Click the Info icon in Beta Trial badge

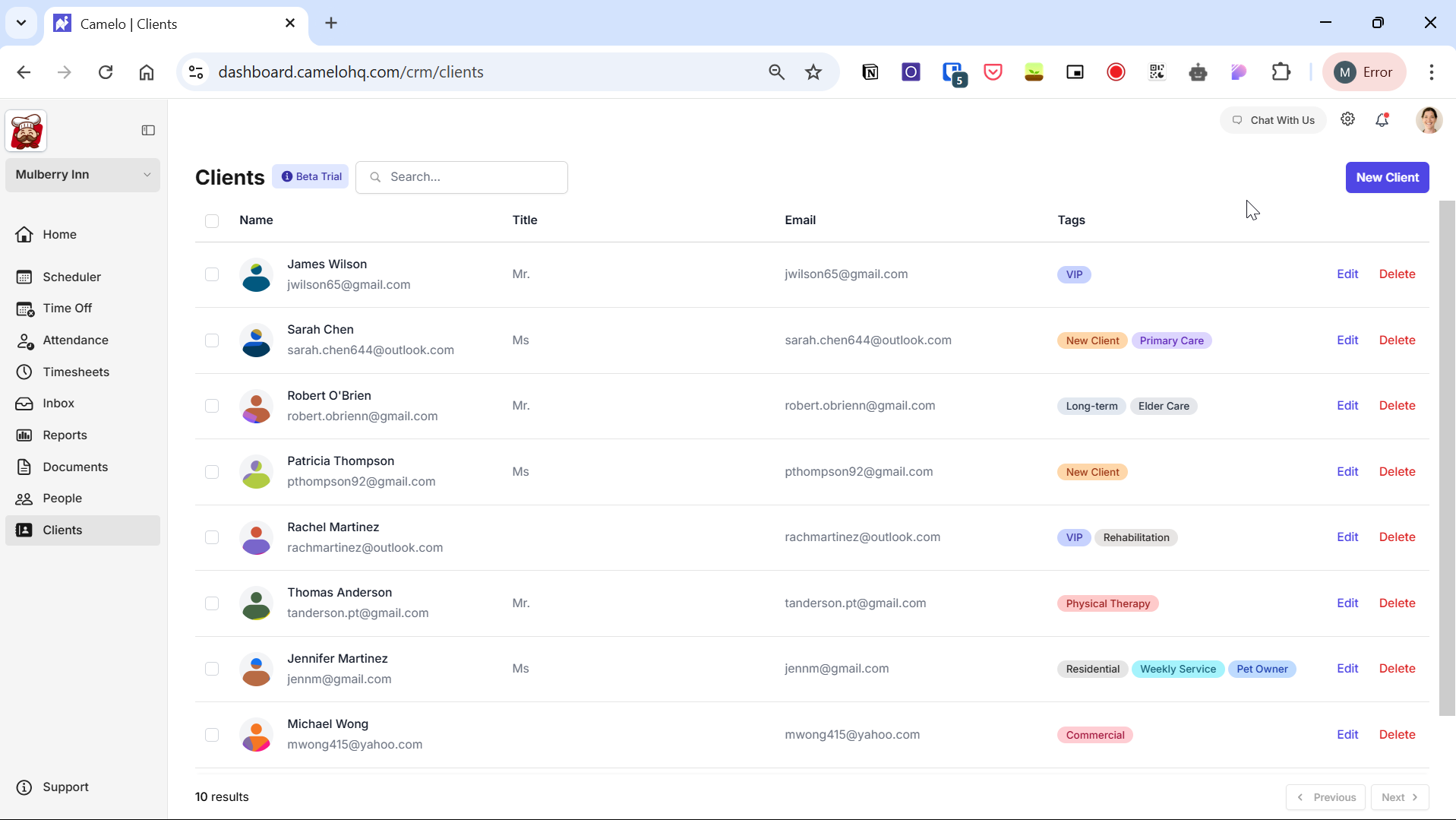coord(287,177)
